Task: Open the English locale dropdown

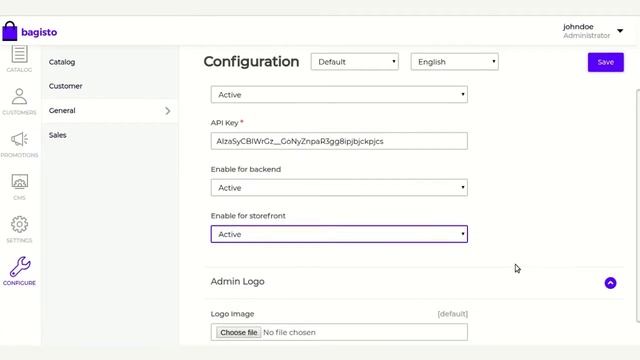Action: pos(454,62)
